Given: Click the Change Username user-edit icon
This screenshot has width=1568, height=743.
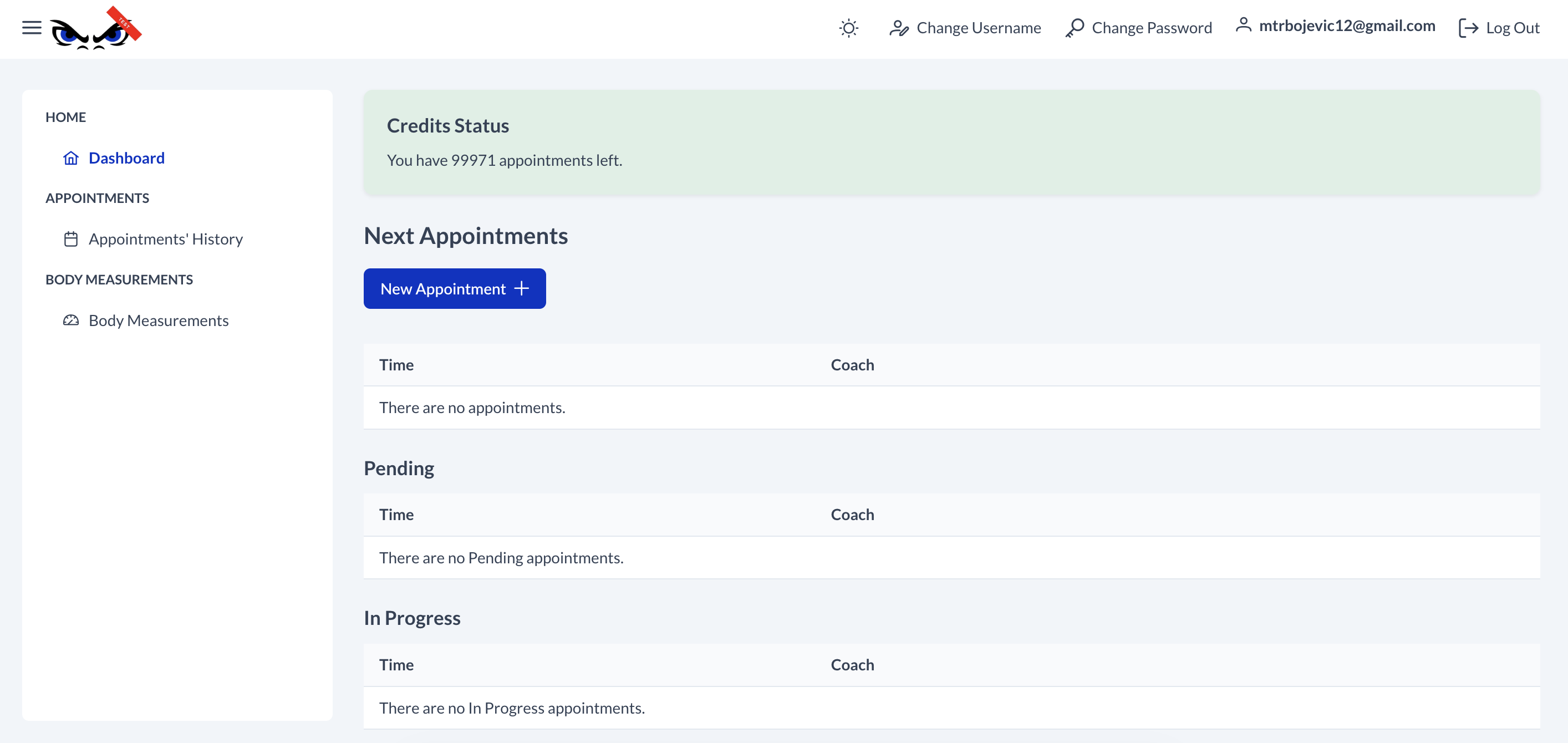Looking at the screenshot, I should [x=898, y=28].
